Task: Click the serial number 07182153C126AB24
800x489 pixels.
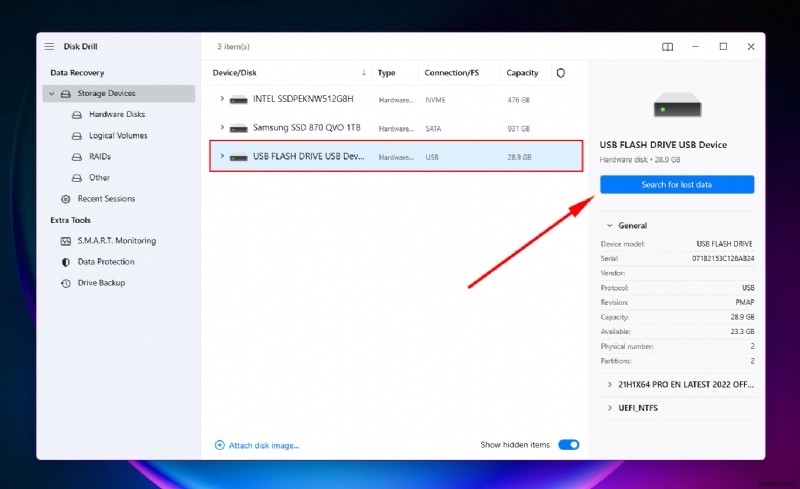Action: 723,258
